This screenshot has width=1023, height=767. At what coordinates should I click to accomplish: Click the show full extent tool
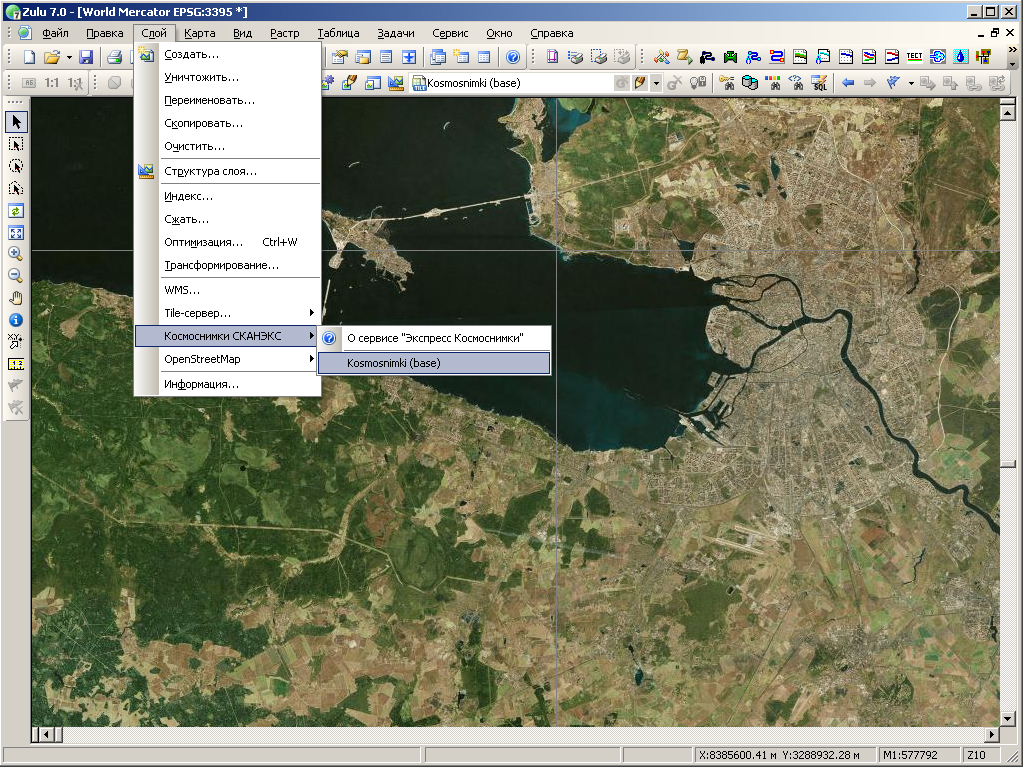(16, 232)
